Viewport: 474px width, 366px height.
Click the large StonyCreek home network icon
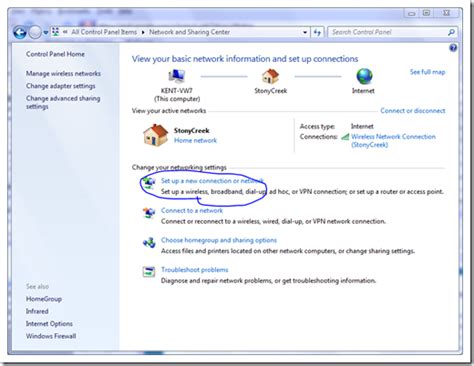point(155,135)
